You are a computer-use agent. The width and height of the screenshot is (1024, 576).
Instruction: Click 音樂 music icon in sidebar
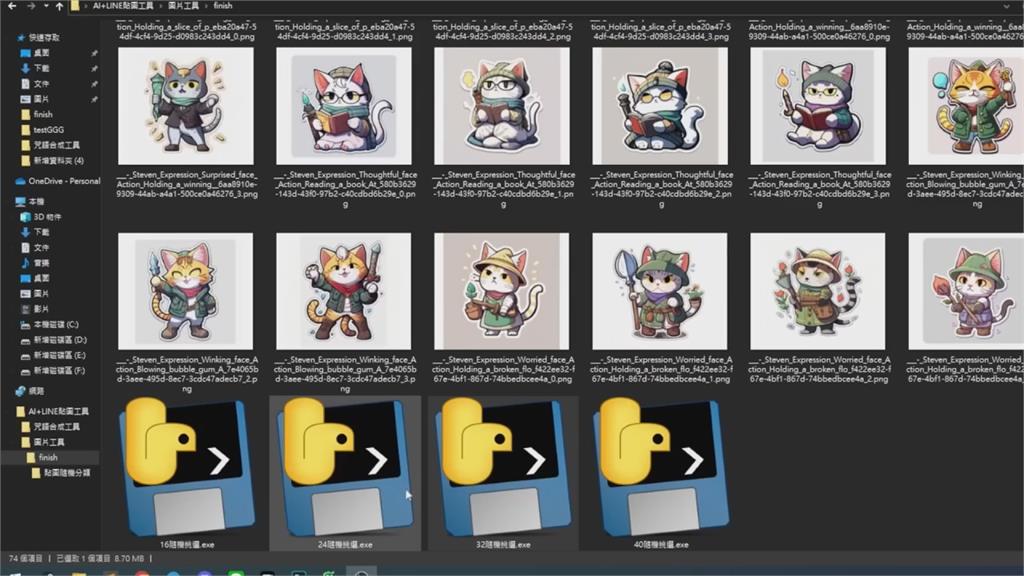click(x=41, y=263)
